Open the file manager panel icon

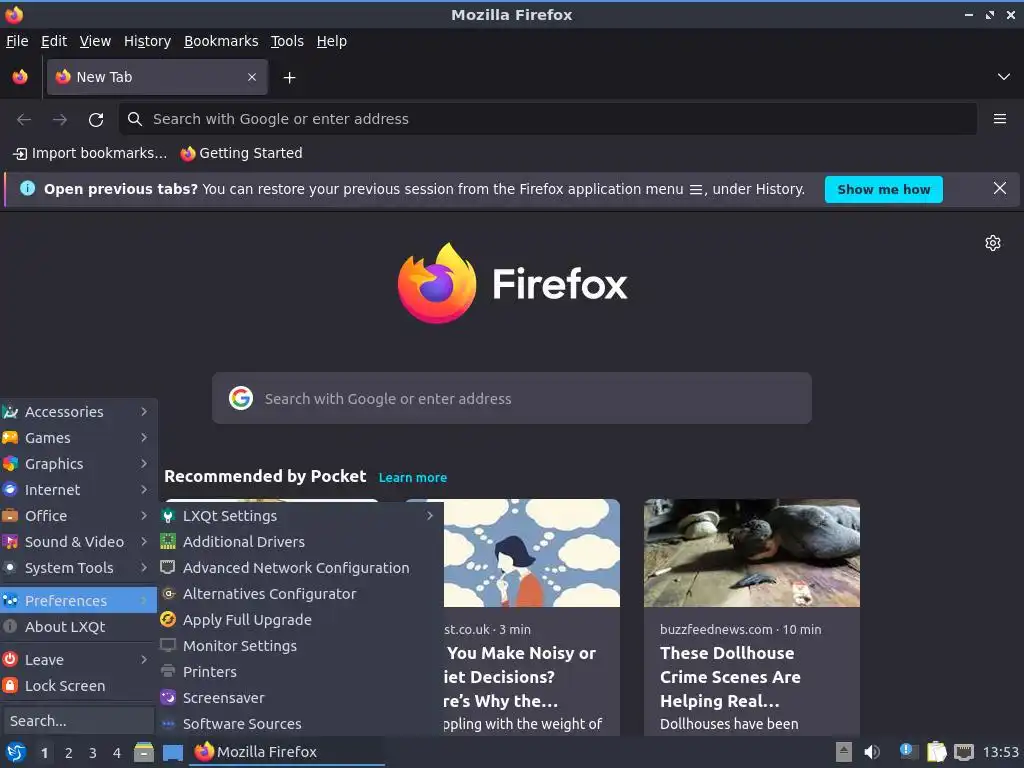point(144,752)
